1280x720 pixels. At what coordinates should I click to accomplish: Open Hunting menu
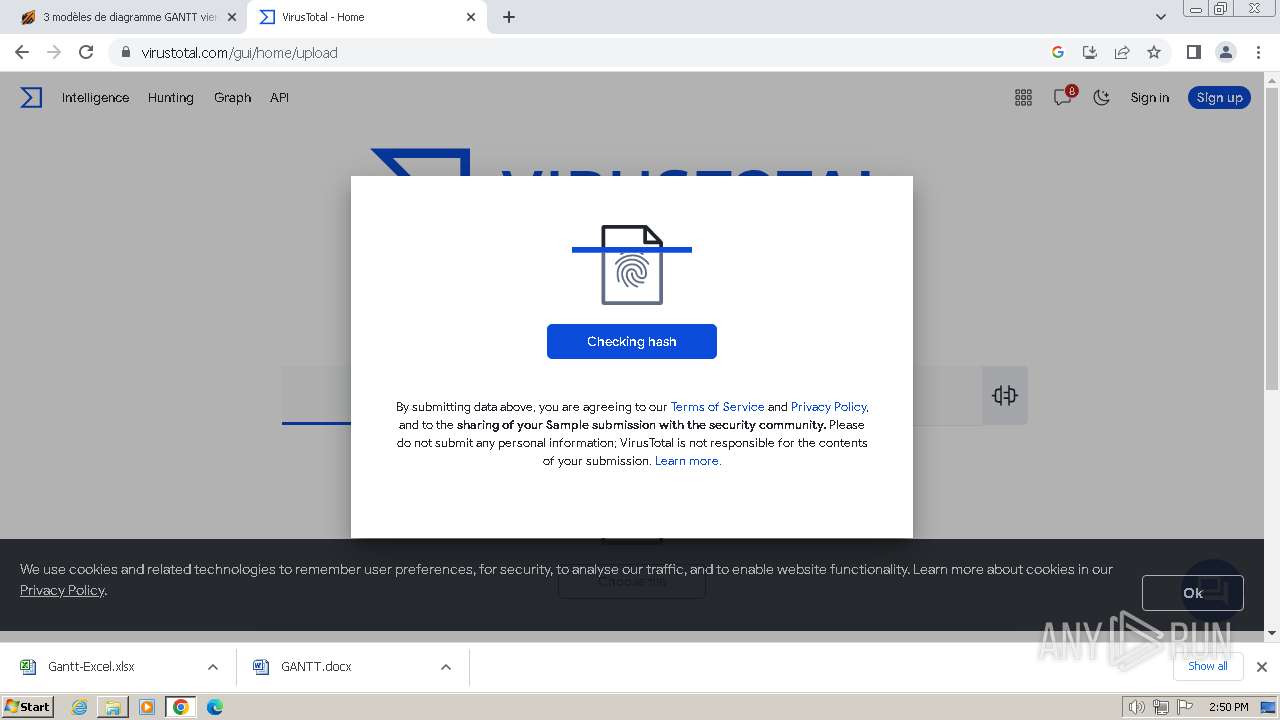pos(170,97)
